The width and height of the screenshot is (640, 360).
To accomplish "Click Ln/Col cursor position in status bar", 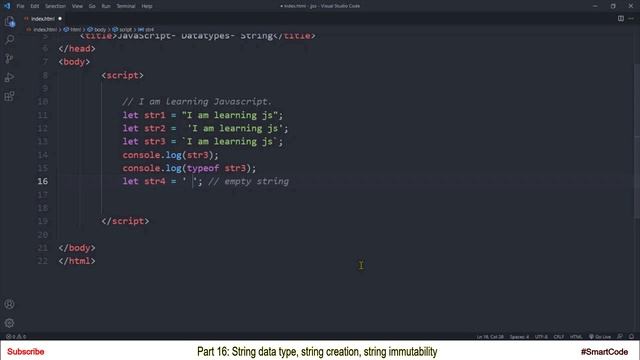I will pyautogui.click(x=490, y=337).
